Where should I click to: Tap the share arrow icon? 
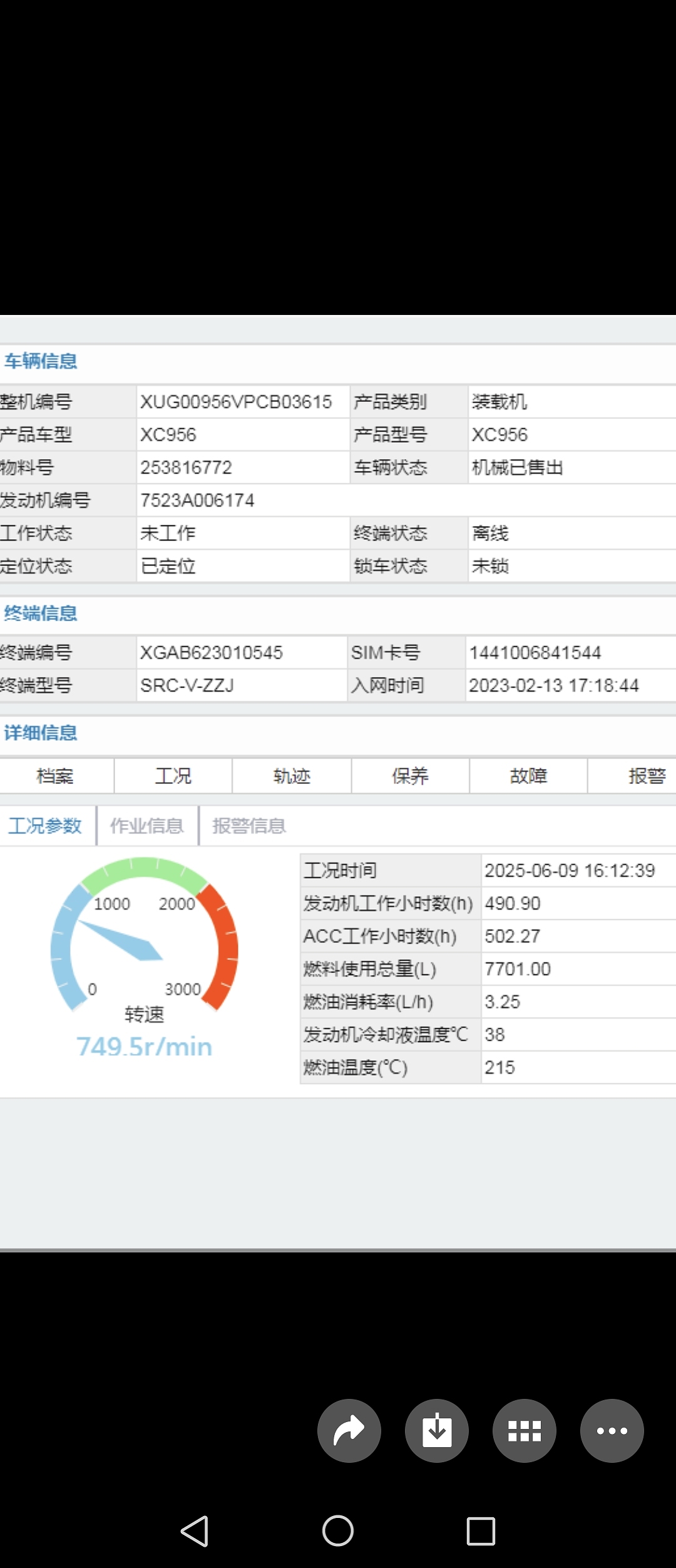349,1431
